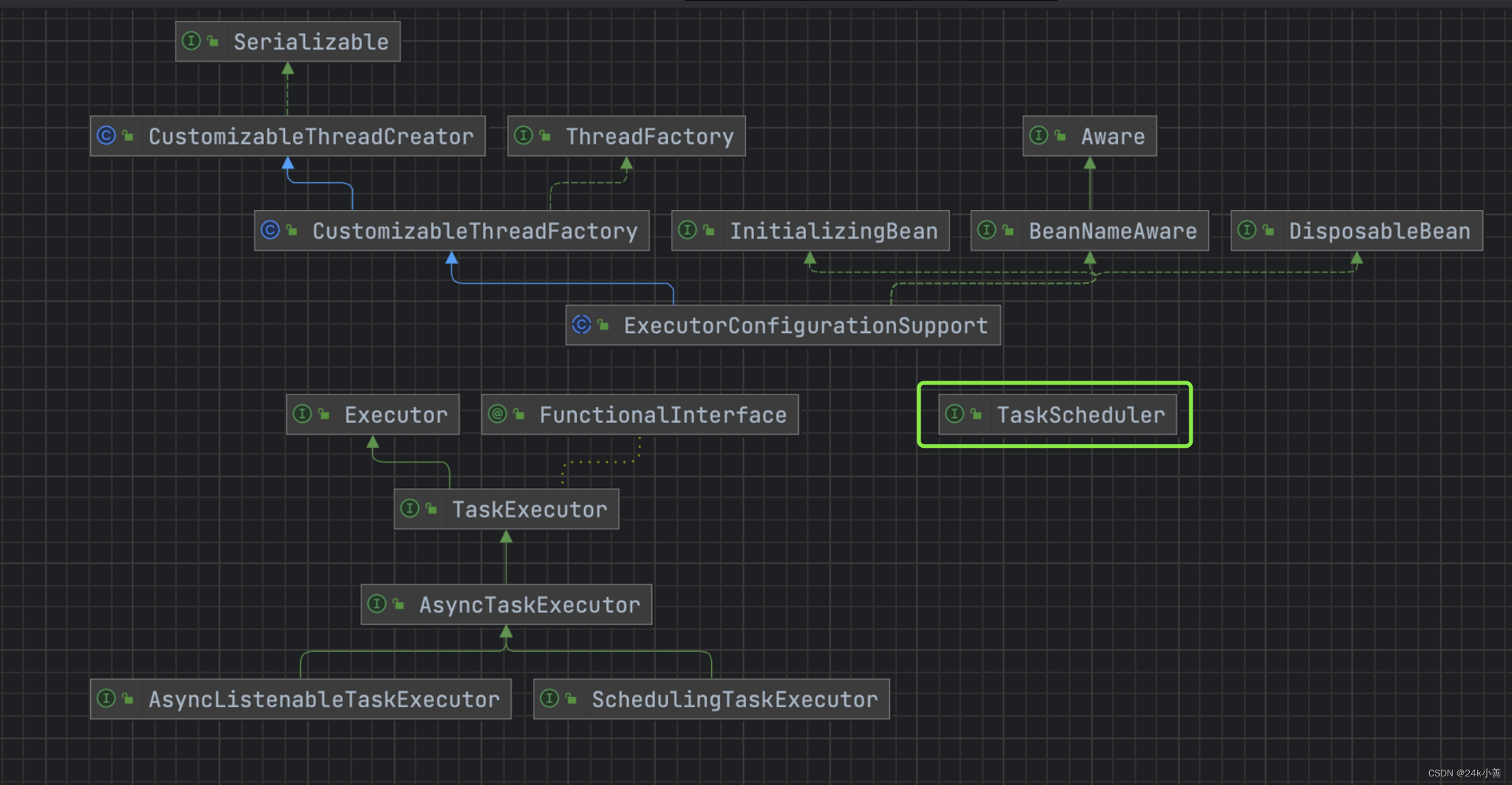Select the TaskExecutor interface node
The width and height of the screenshot is (1512, 785).
click(x=529, y=509)
